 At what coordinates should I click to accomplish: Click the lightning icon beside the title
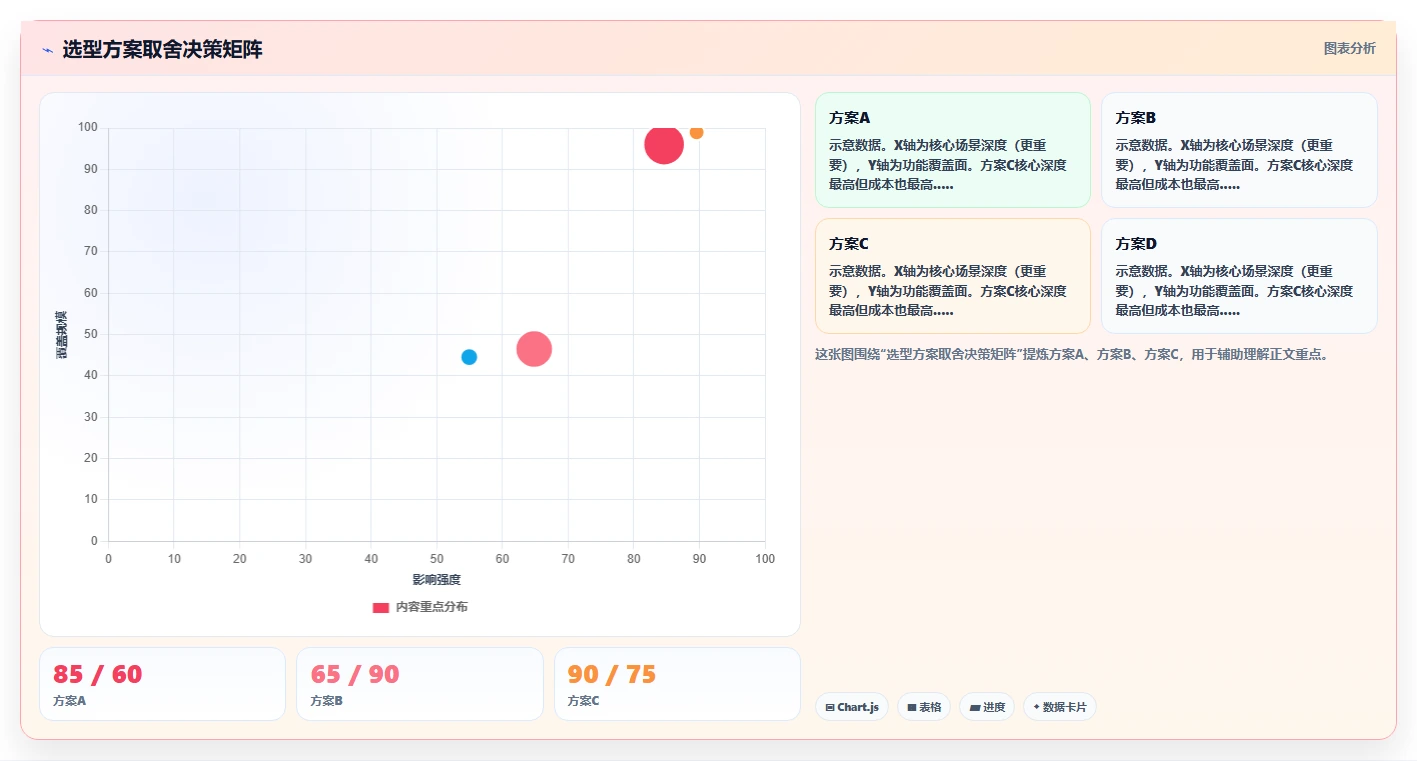coord(47,50)
